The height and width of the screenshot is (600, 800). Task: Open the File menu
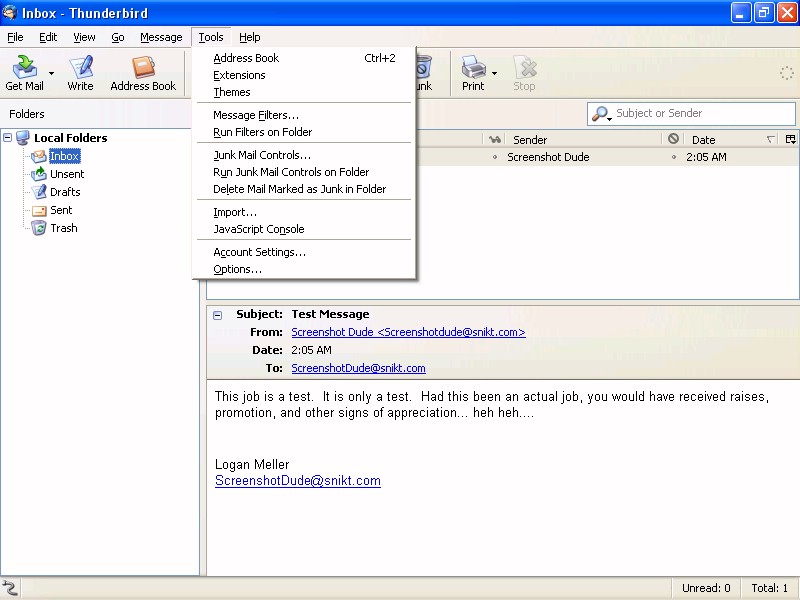pyautogui.click(x=15, y=37)
